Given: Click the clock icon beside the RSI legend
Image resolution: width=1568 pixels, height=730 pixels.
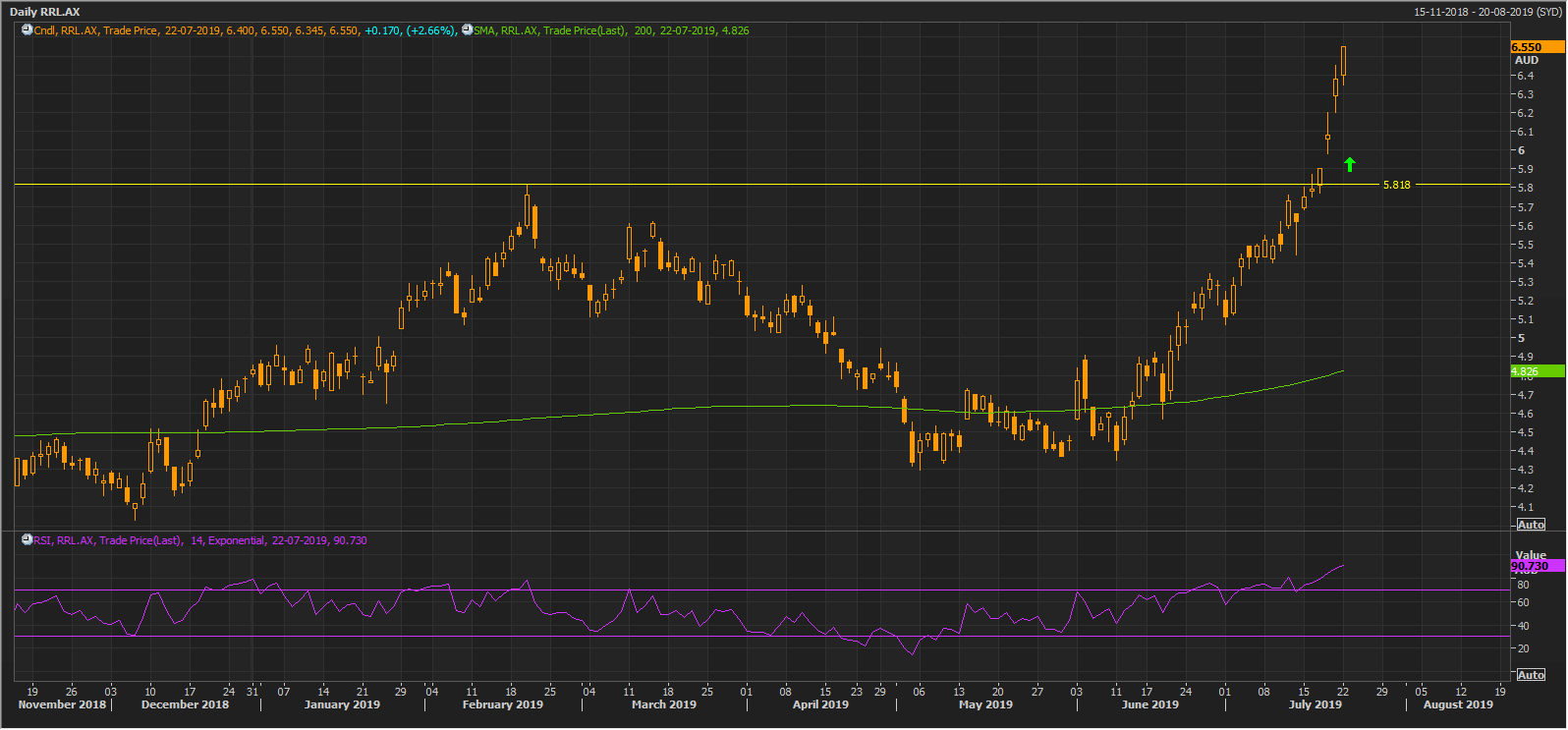Looking at the screenshot, I should pos(27,540).
